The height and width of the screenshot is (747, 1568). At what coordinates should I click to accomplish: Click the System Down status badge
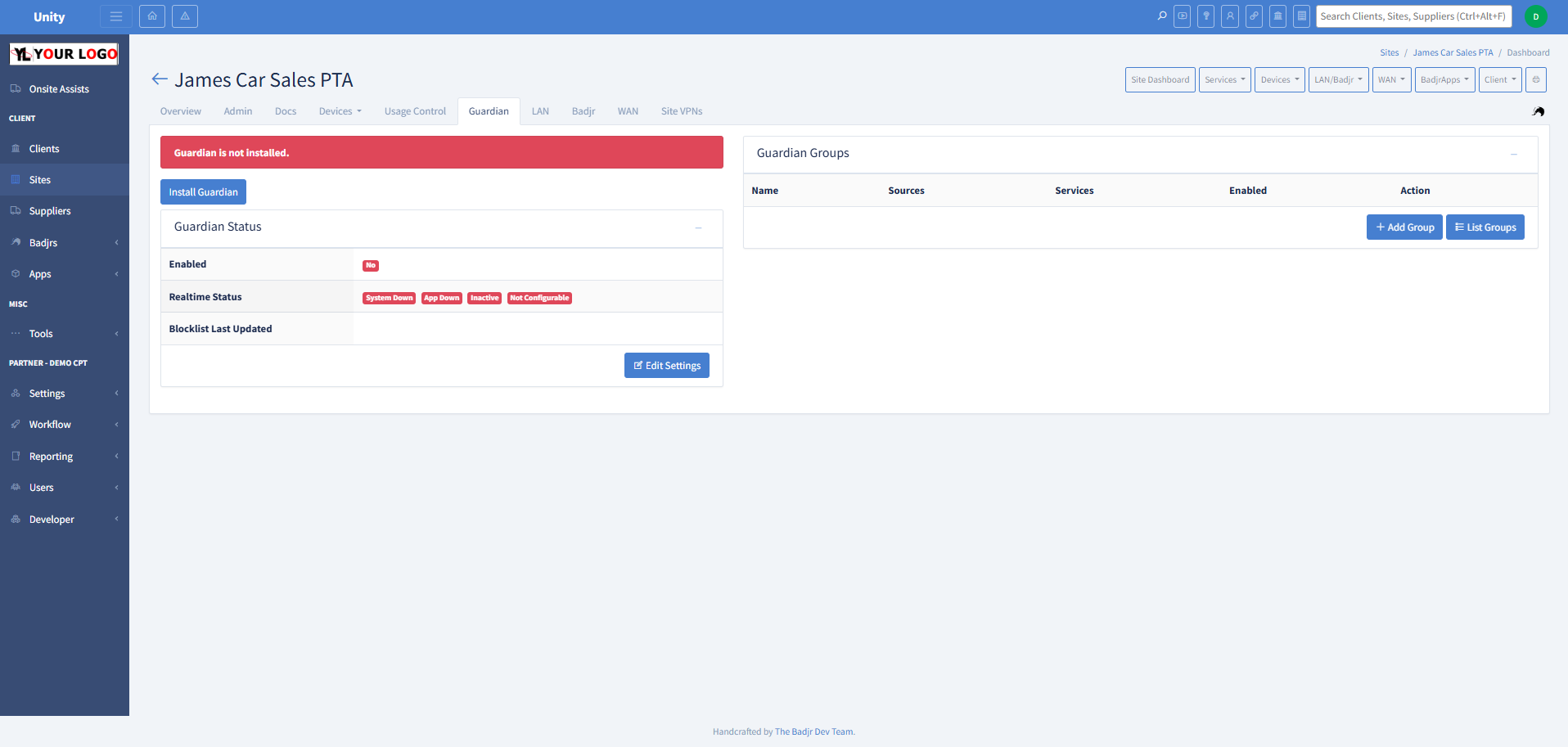click(389, 298)
